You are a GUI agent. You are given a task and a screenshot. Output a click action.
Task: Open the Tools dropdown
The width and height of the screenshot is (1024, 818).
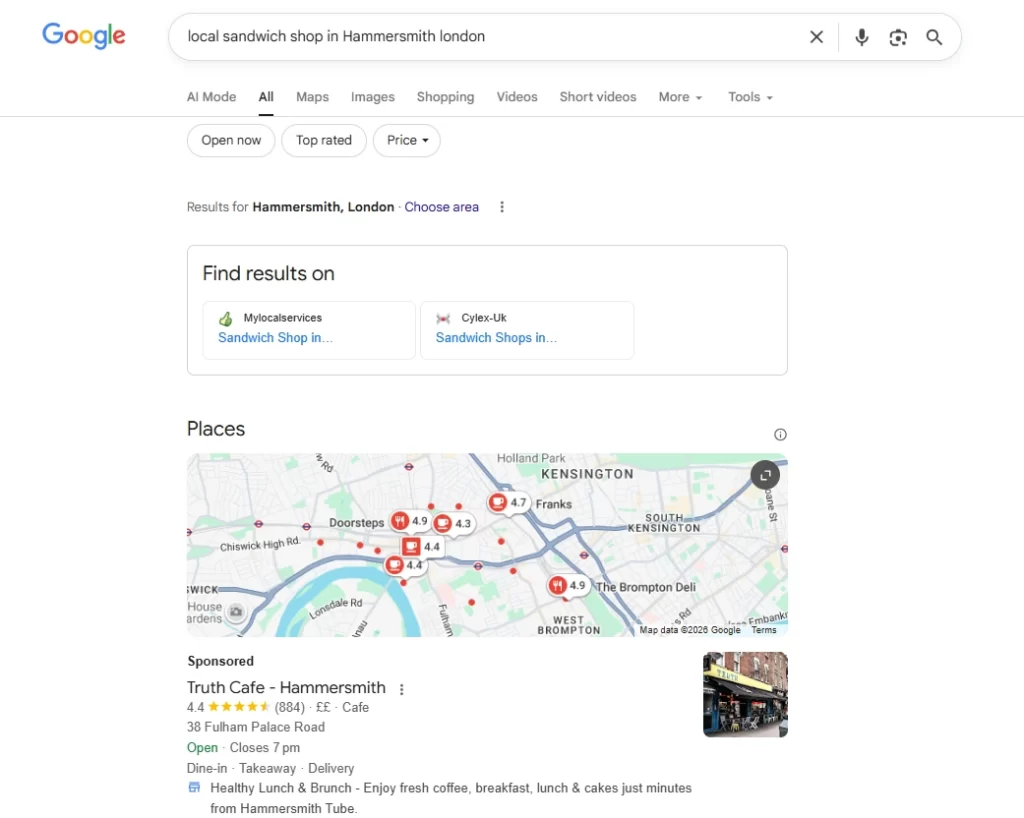750,97
